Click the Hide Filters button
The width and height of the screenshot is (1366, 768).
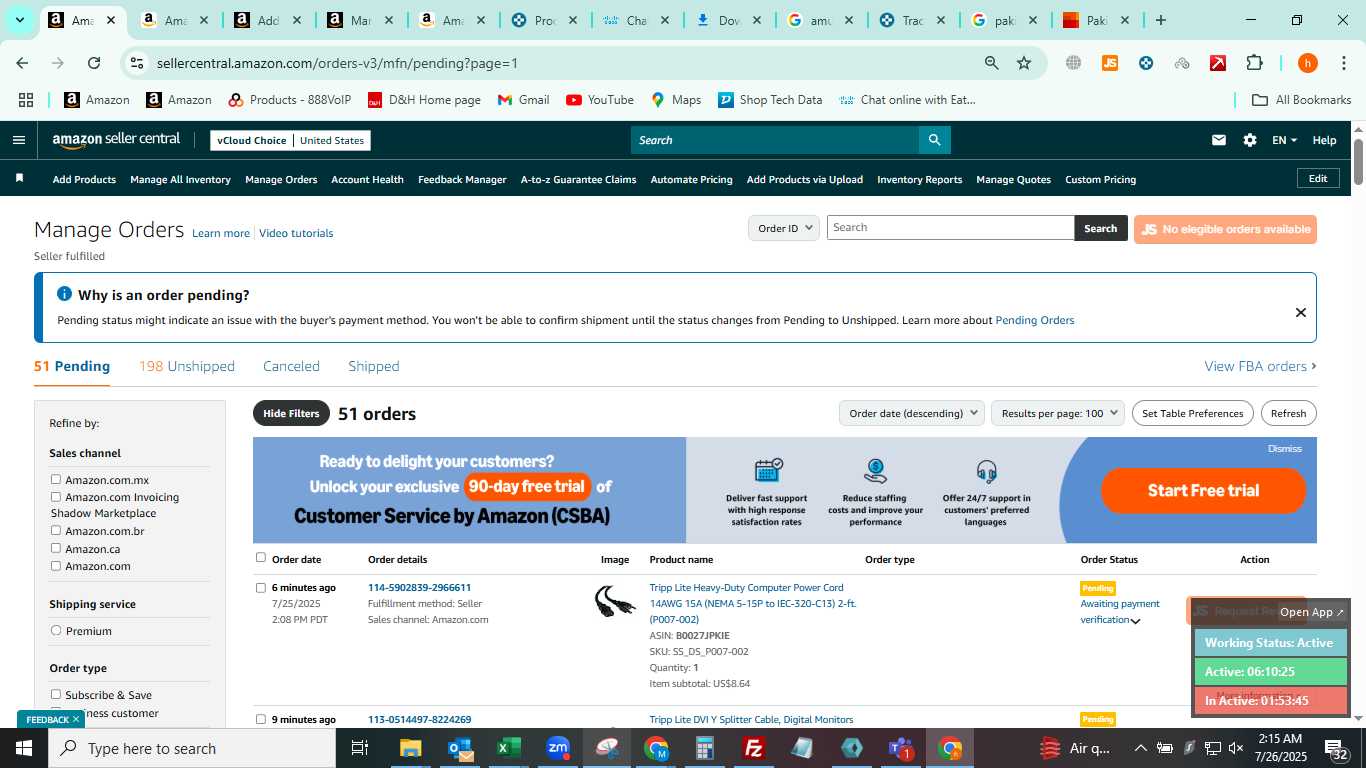click(x=291, y=413)
